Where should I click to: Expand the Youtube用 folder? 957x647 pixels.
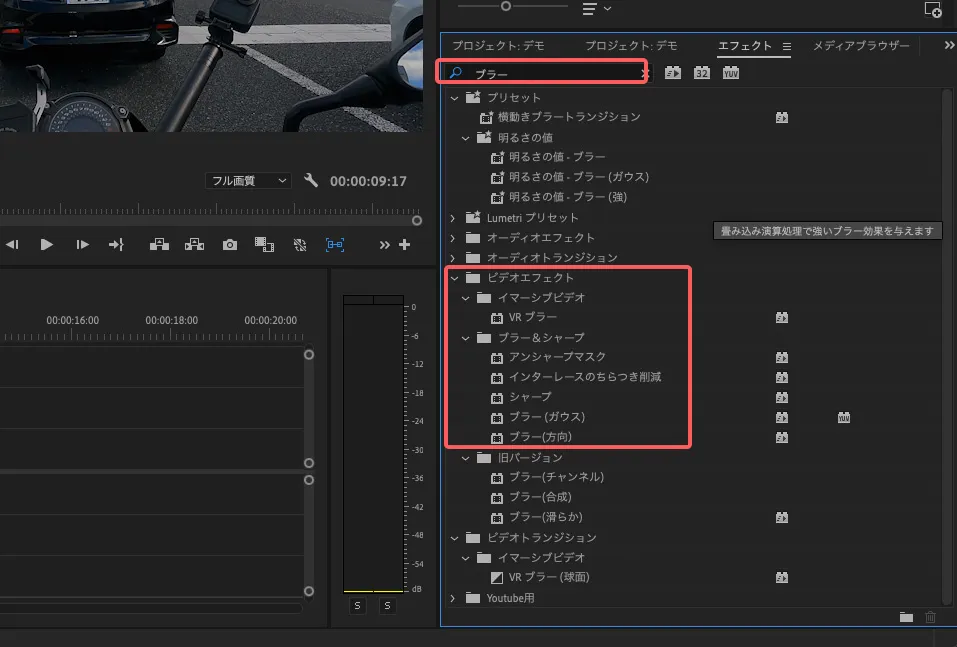click(453, 597)
